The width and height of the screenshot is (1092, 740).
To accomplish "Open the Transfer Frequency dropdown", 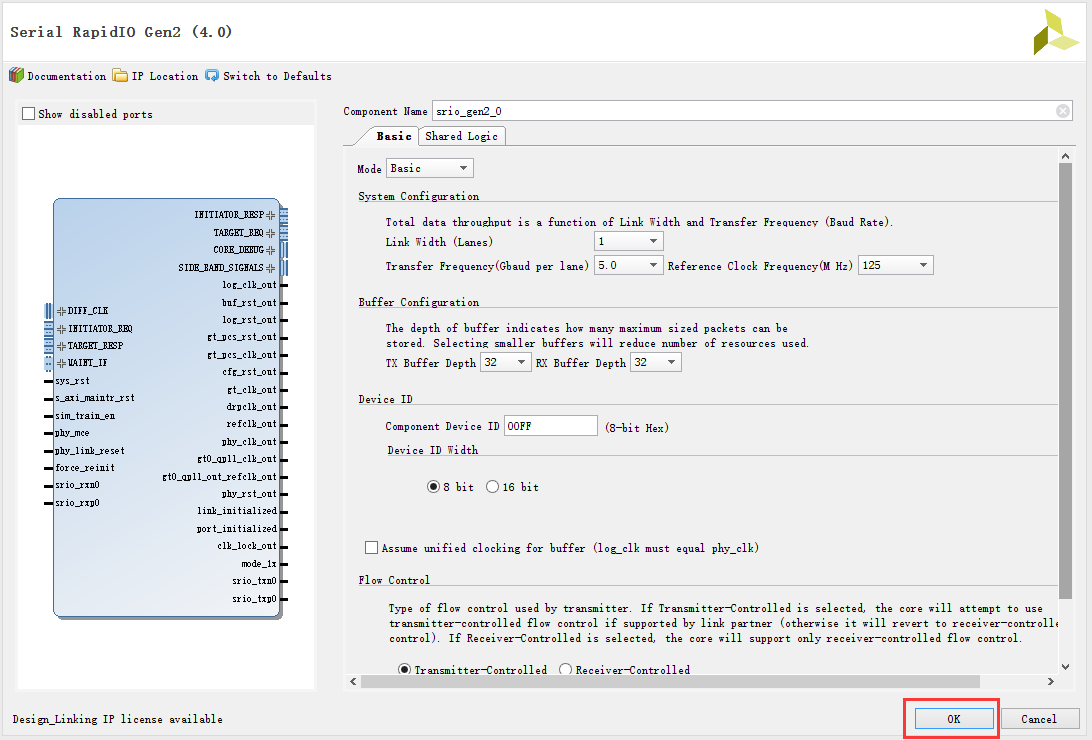I will coord(628,265).
